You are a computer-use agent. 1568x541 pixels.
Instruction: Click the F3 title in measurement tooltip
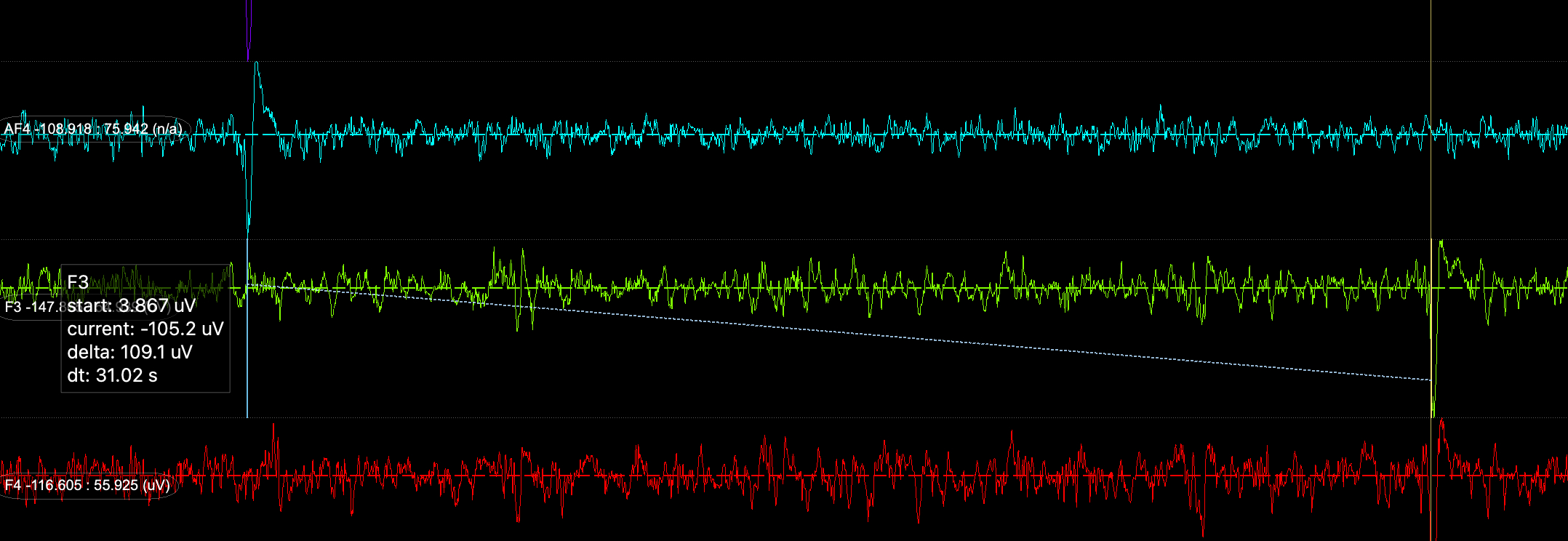tap(78, 282)
